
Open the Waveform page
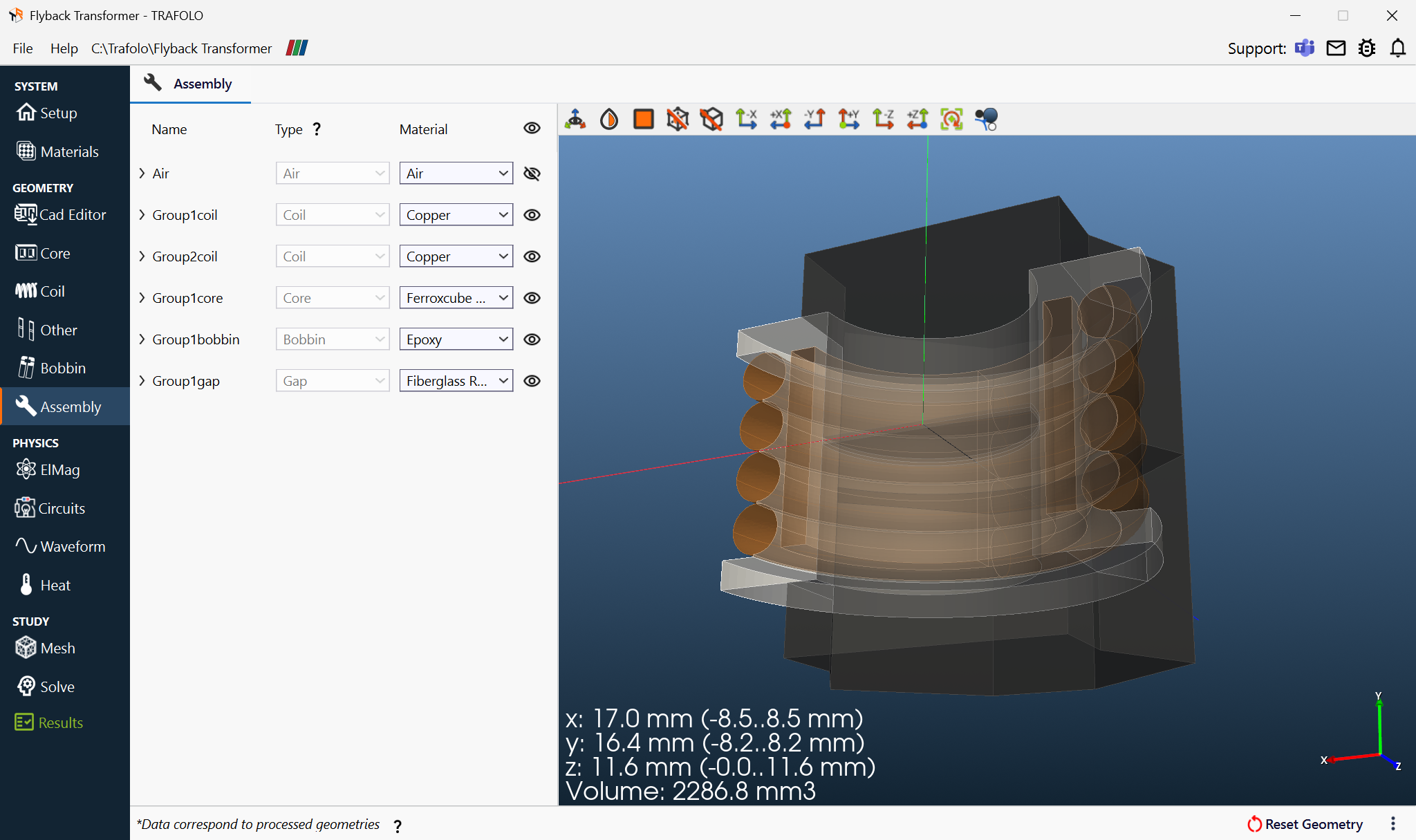pyautogui.click(x=65, y=546)
